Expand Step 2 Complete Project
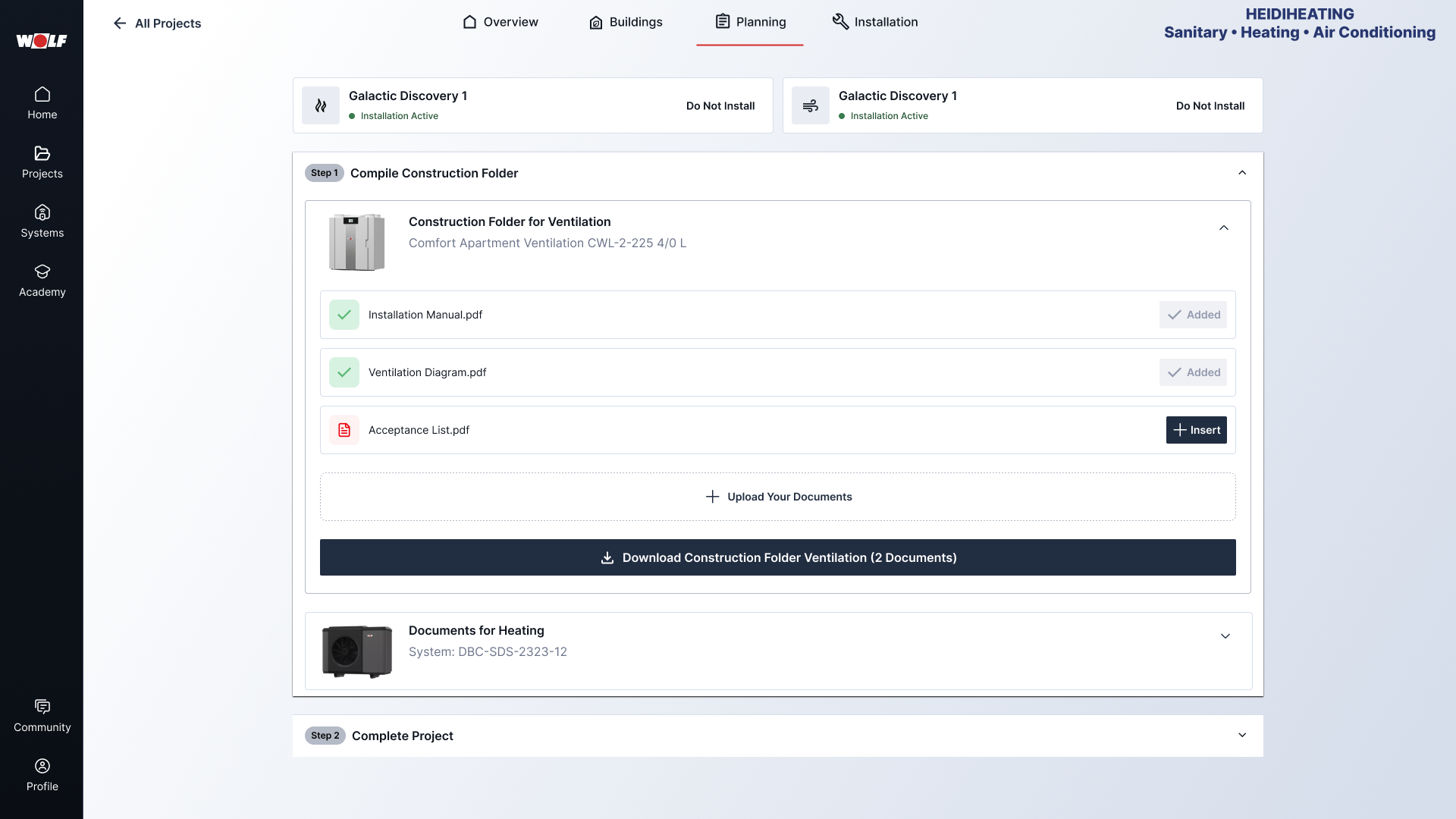 click(x=1242, y=736)
